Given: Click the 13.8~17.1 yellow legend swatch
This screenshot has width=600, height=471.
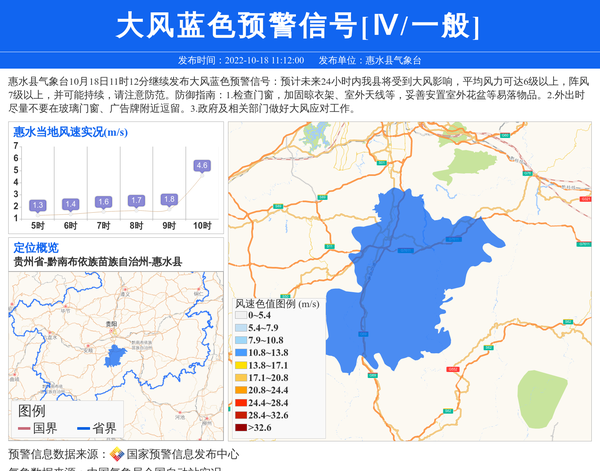Looking at the screenshot, I should pyautogui.click(x=241, y=365).
